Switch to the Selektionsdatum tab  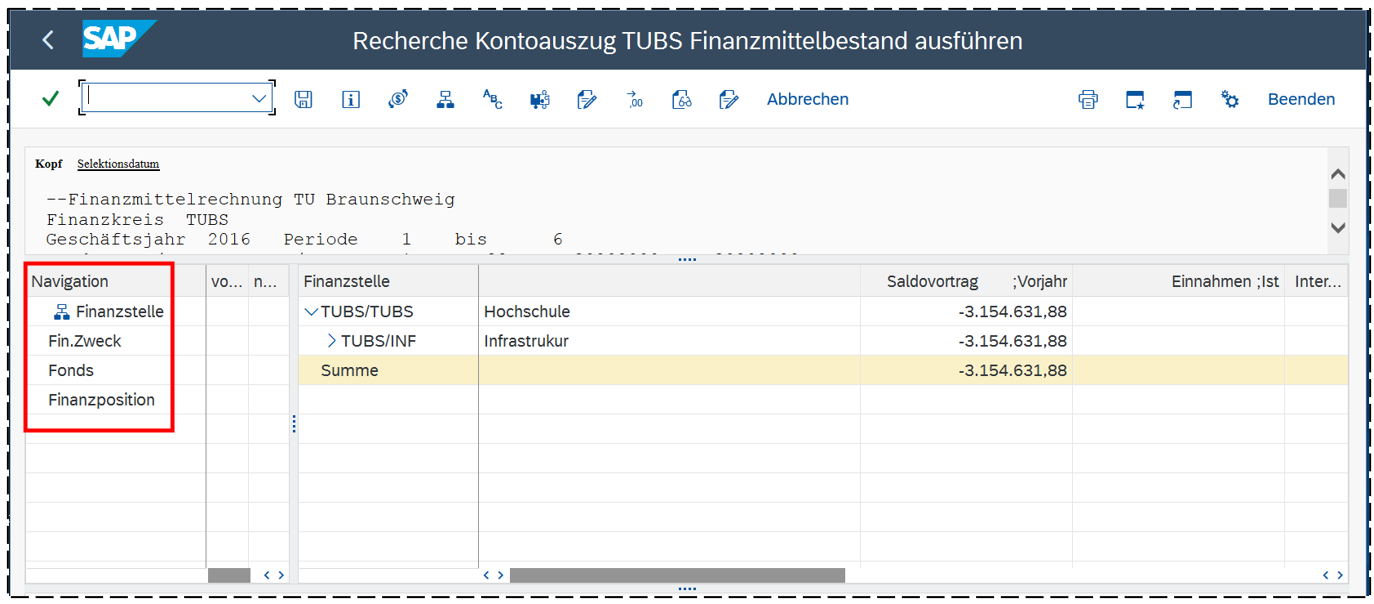118,164
